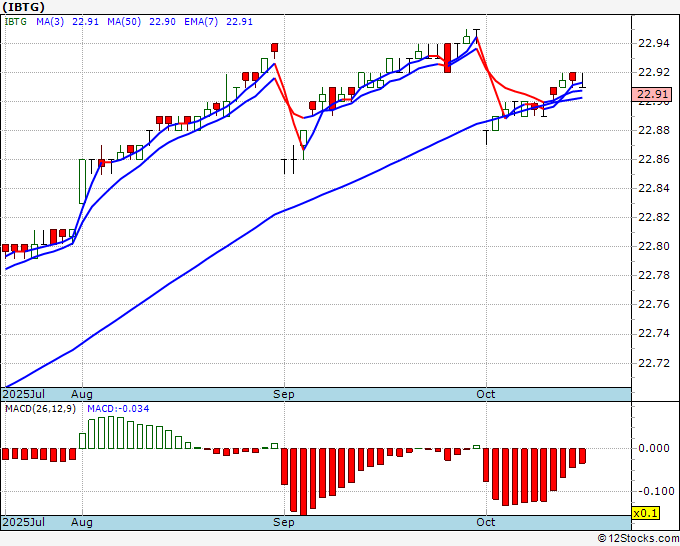The width and height of the screenshot is (680, 546).
Task: Click the 22.84 price axis label
Action: (x=654, y=188)
